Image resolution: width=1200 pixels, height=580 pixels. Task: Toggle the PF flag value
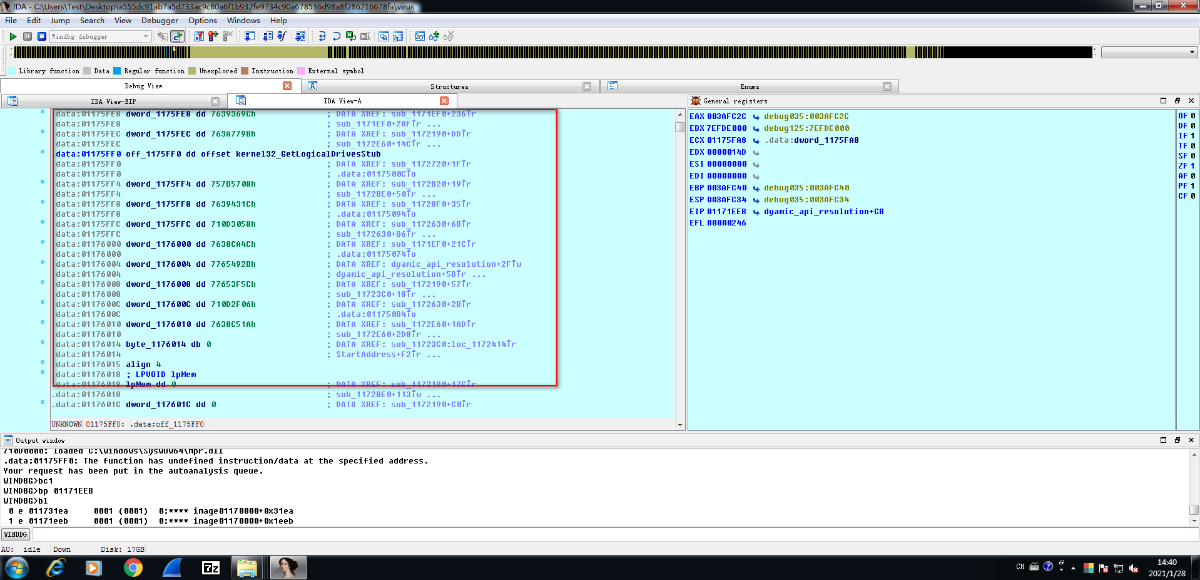pos(1194,184)
